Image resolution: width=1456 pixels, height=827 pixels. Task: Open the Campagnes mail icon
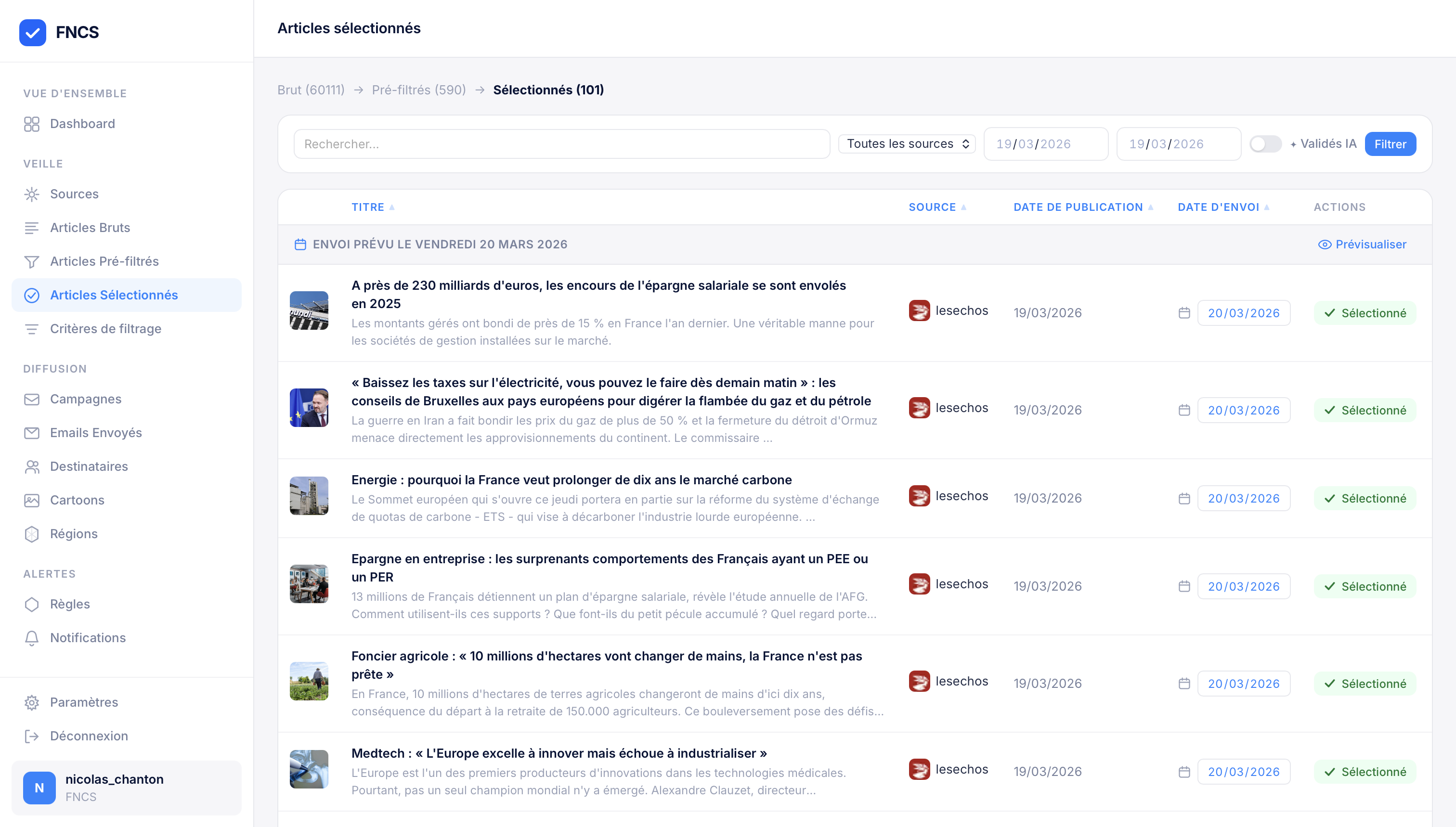pyautogui.click(x=32, y=399)
